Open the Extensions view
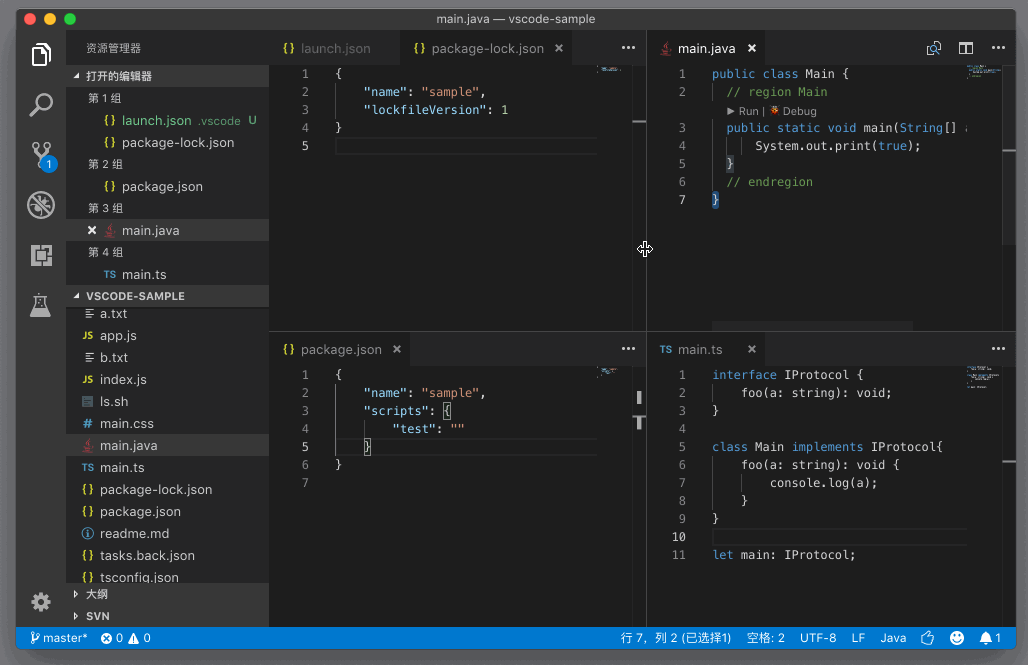The image size is (1028, 665). pyautogui.click(x=41, y=255)
